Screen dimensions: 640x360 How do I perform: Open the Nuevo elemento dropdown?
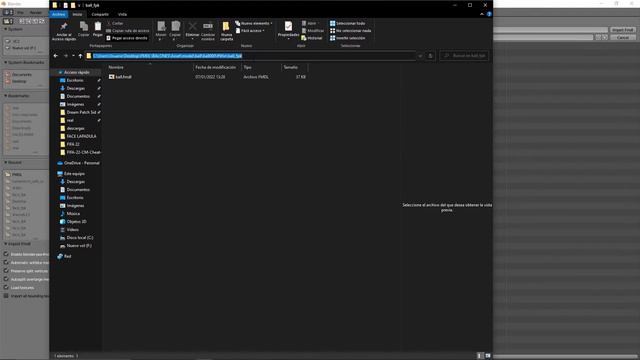click(254, 23)
